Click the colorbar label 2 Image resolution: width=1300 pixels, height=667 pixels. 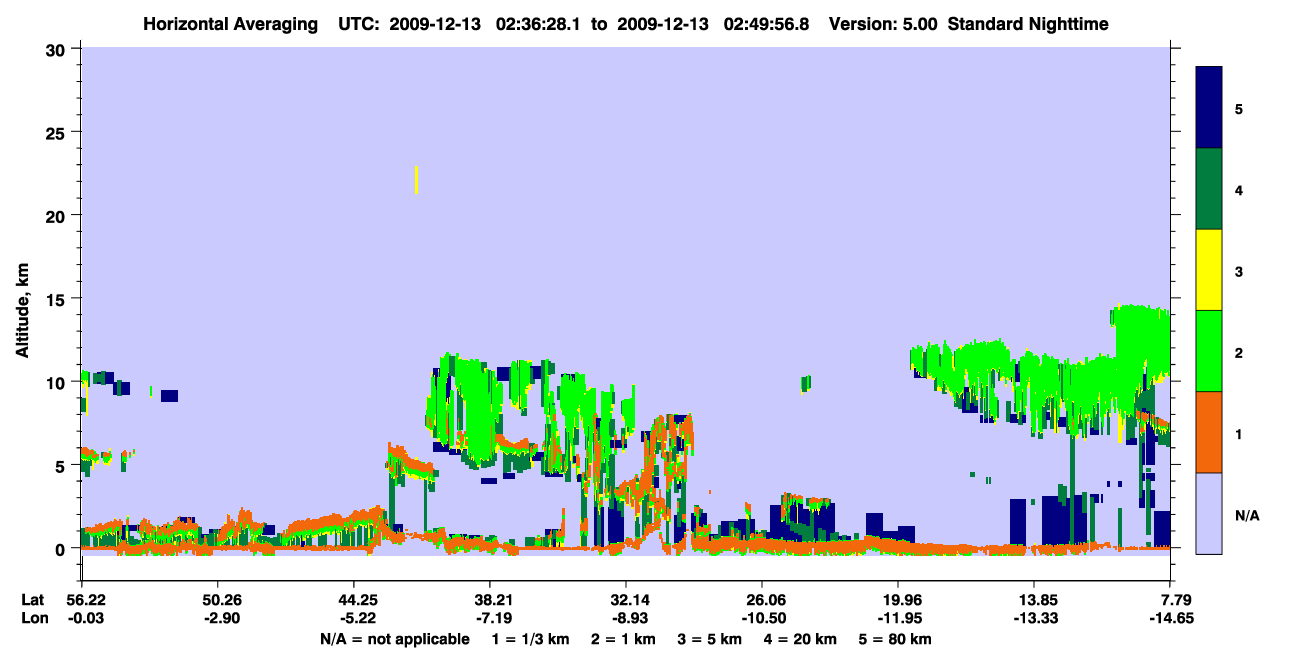click(x=1239, y=352)
